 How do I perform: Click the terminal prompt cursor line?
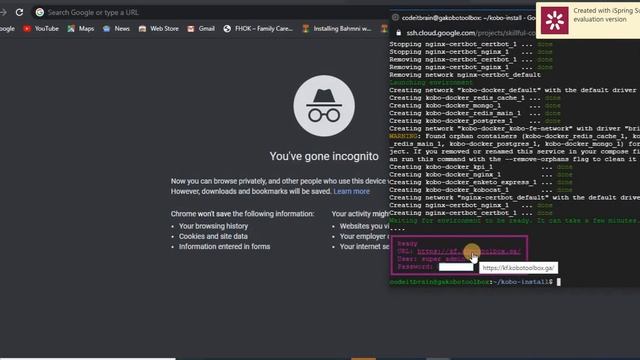tap(475, 282)
